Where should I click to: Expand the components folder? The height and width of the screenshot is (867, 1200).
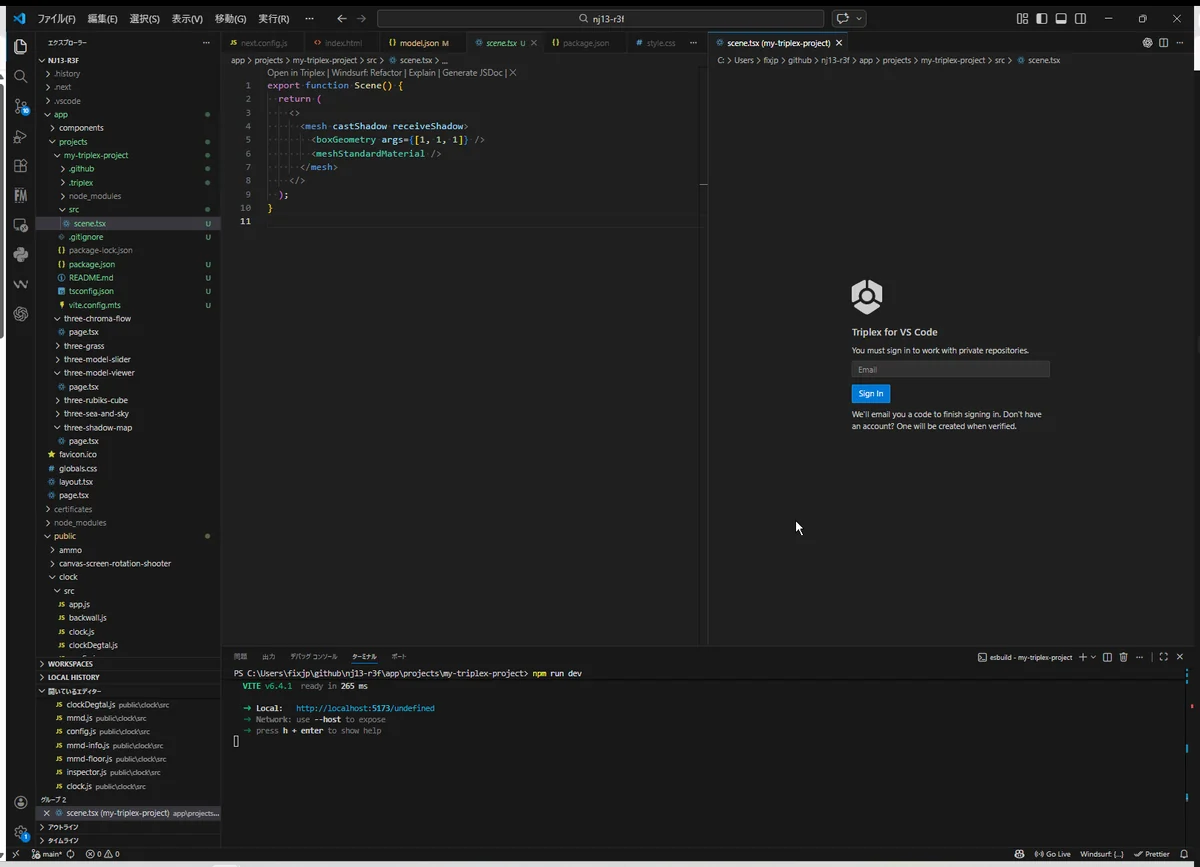point(80,128)
